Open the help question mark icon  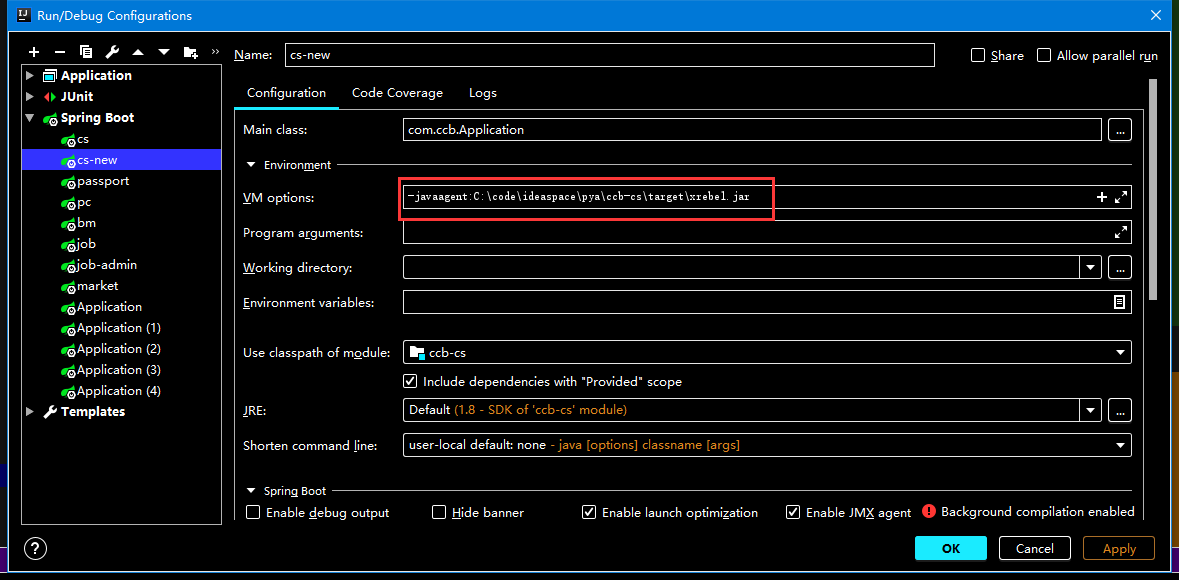coord(35,548)
